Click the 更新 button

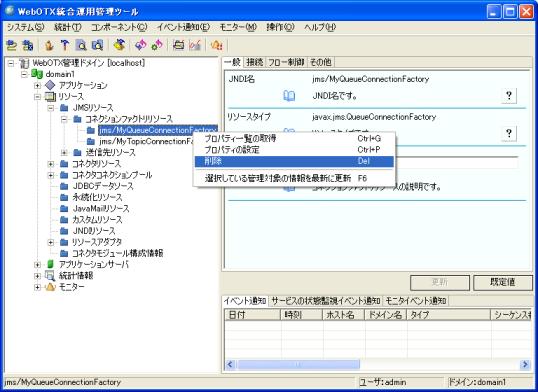point(440,283)
